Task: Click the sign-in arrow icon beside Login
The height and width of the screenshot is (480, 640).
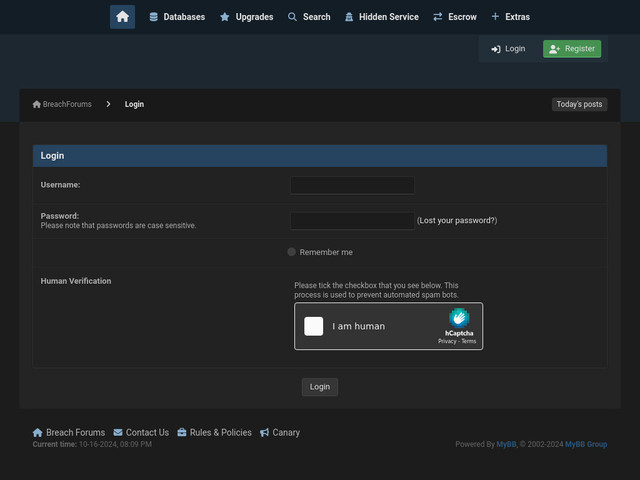Action: (496, 49)
